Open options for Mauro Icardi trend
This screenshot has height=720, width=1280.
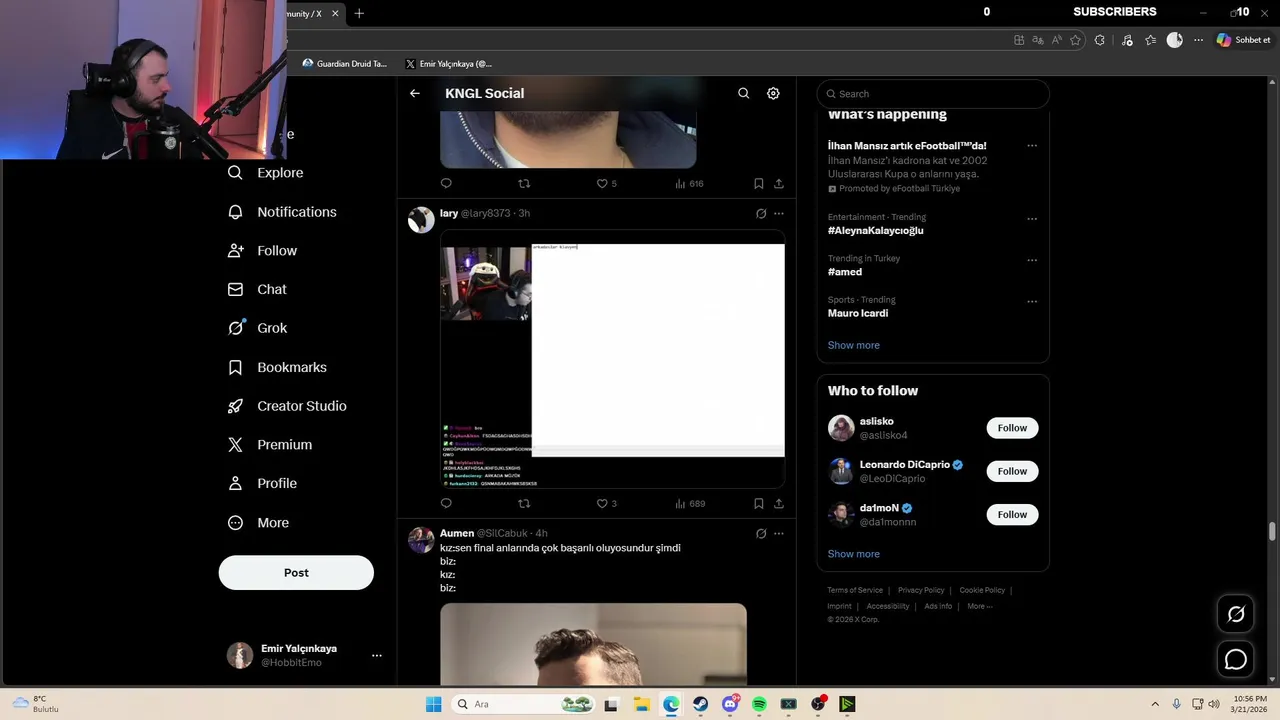(x=1032, y=302)
